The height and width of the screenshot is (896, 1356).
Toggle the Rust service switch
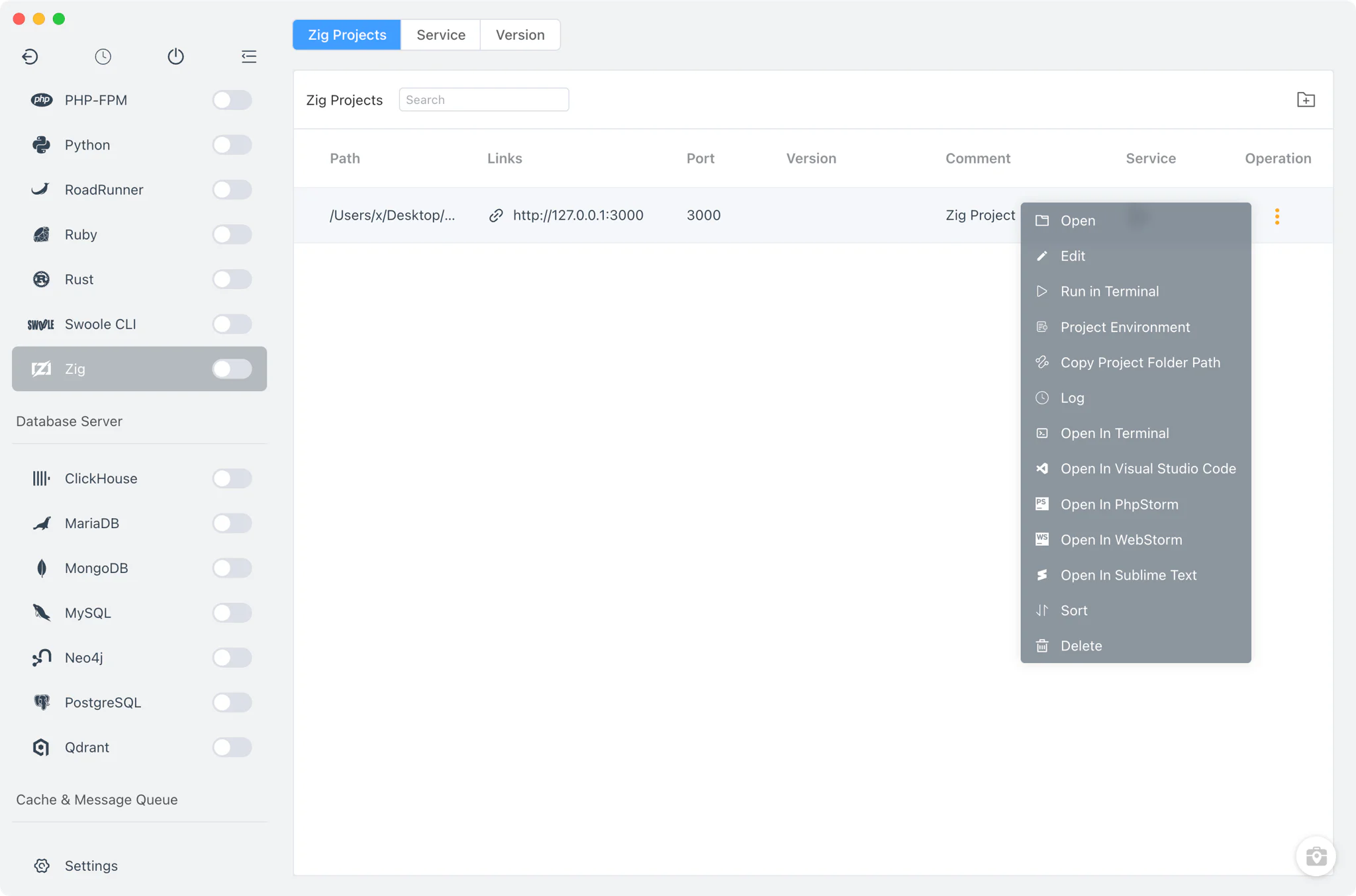[x=232, y=279]
